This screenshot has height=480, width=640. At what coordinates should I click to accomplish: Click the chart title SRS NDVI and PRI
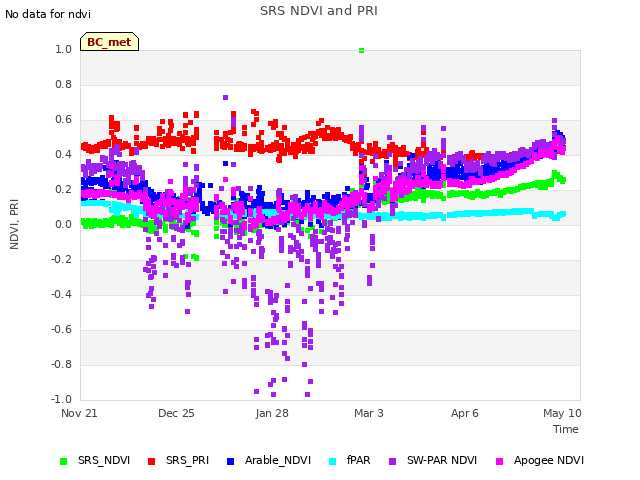coord(319,11)
